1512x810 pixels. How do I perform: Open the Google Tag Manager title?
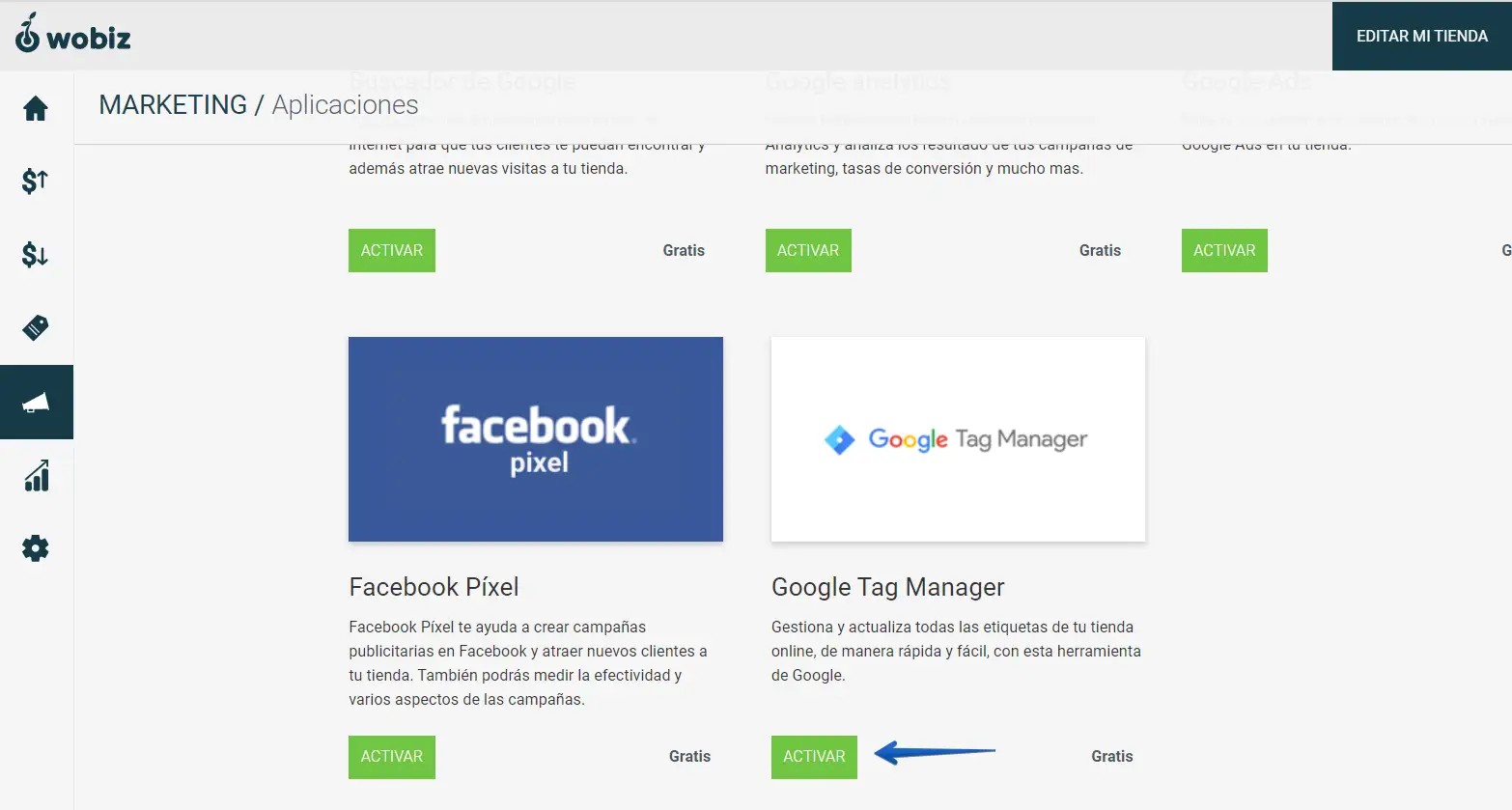pyautogui.click(x=887, y=587)
